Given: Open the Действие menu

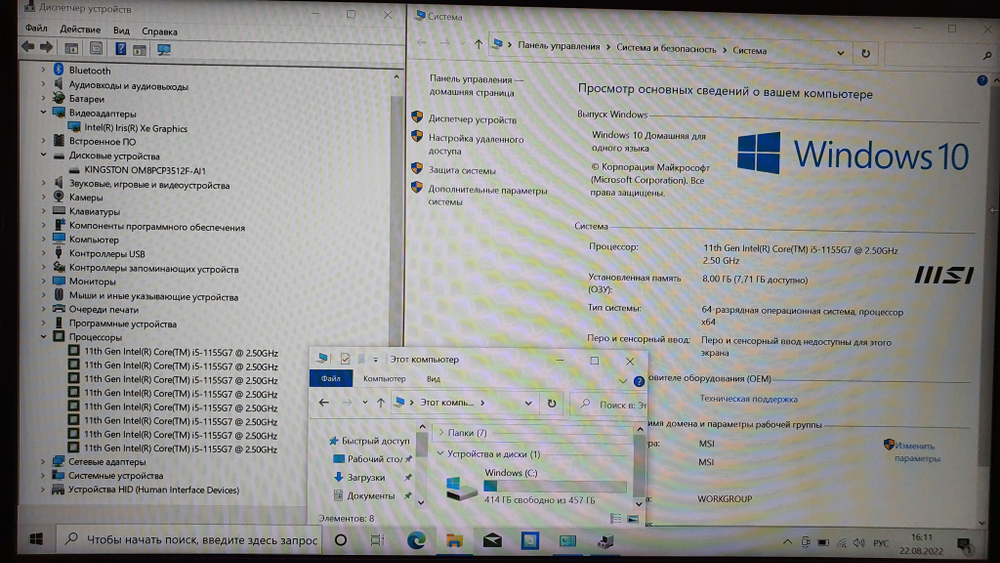Looking at the screenshot, I should pyautogui.click(x=80, y=29).
